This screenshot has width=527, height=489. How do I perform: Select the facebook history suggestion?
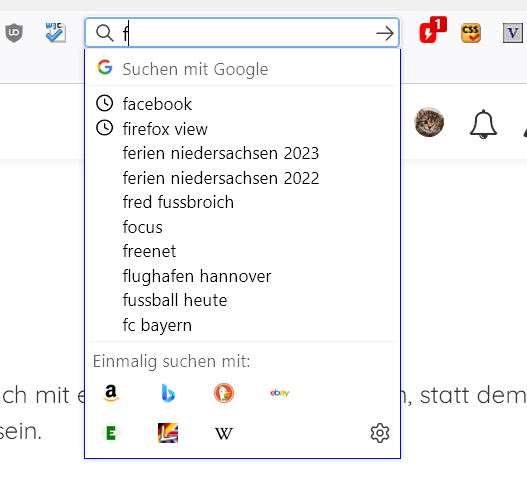[242, 104]
